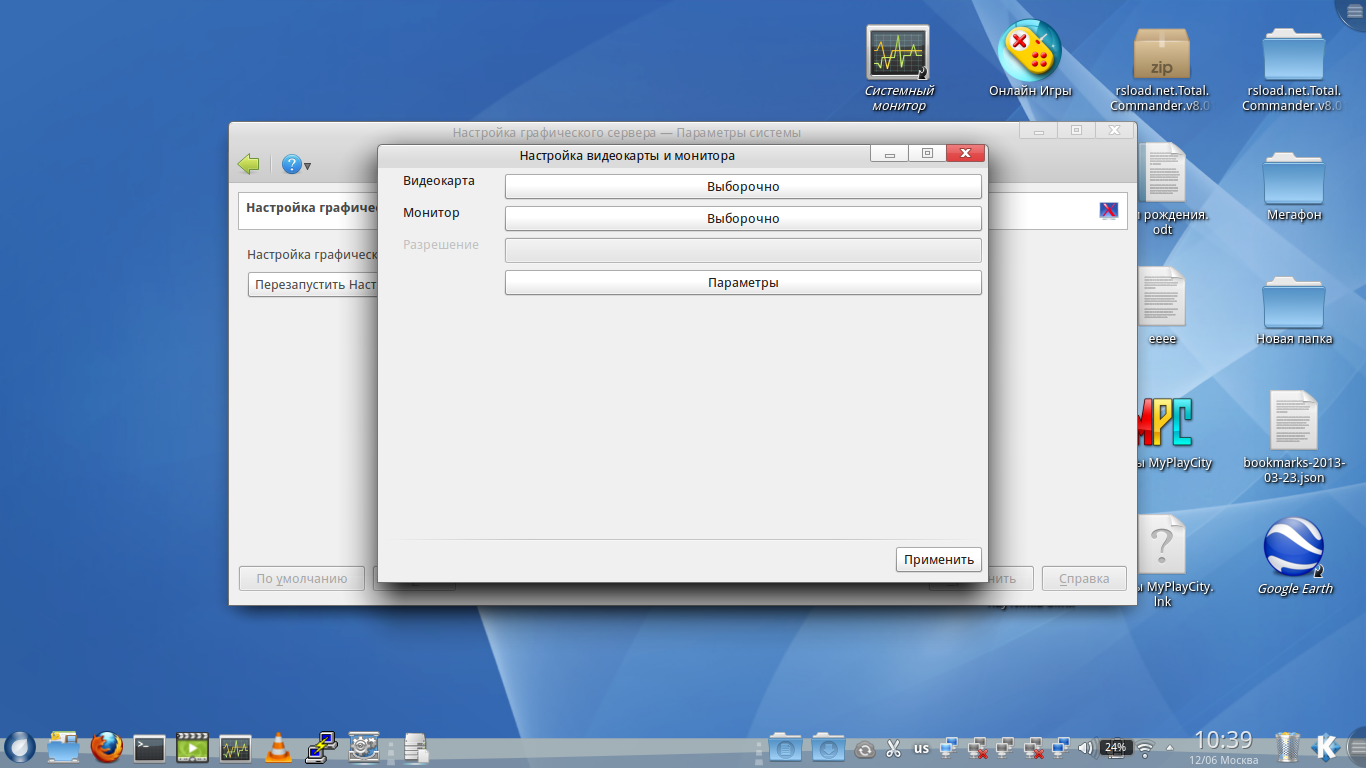Click the 'Видеокарта' label text
This screenshot has width=1366, height=768.
pos(439,181)
